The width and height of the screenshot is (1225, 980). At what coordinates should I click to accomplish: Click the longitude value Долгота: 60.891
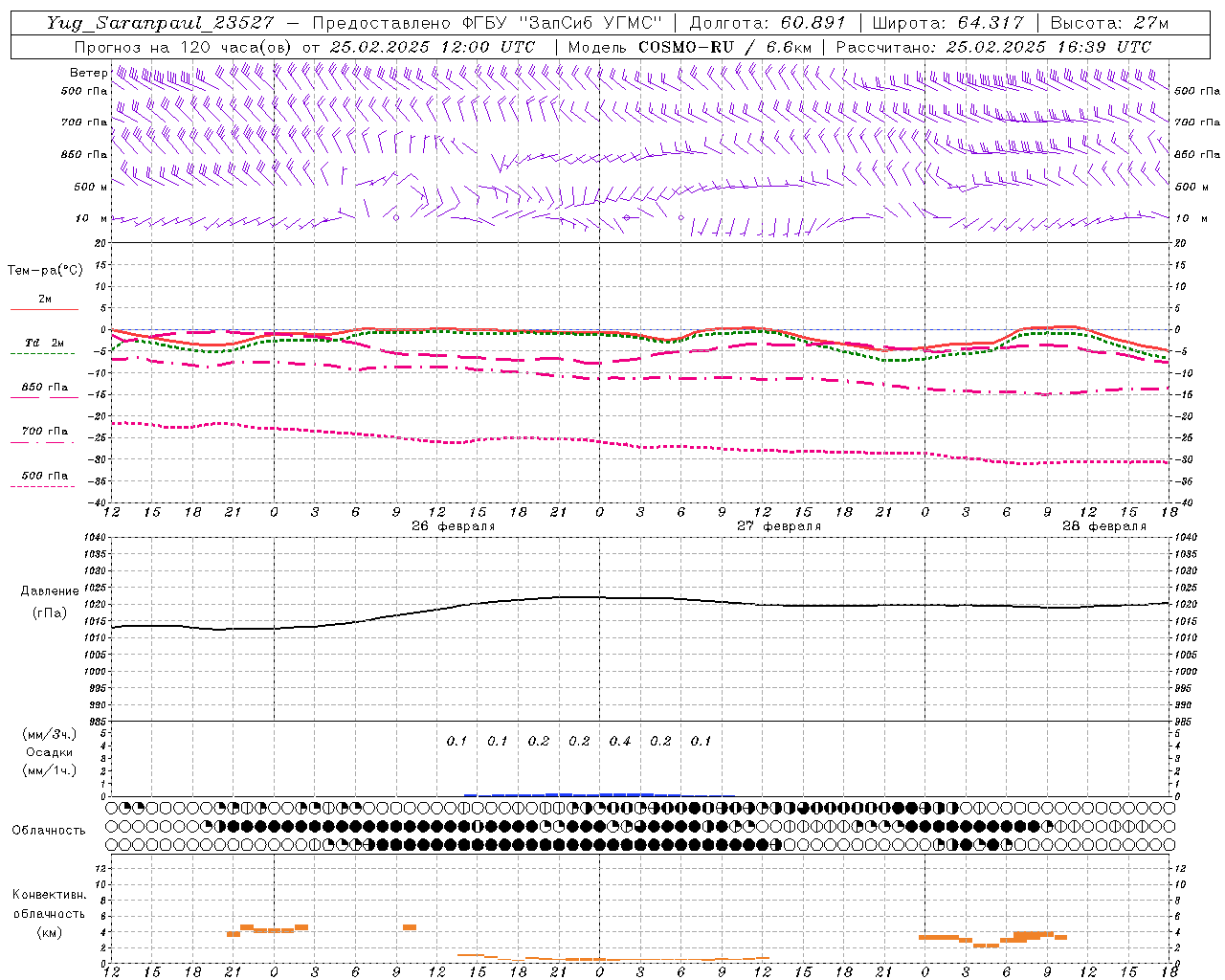click(x=768, y=23)
